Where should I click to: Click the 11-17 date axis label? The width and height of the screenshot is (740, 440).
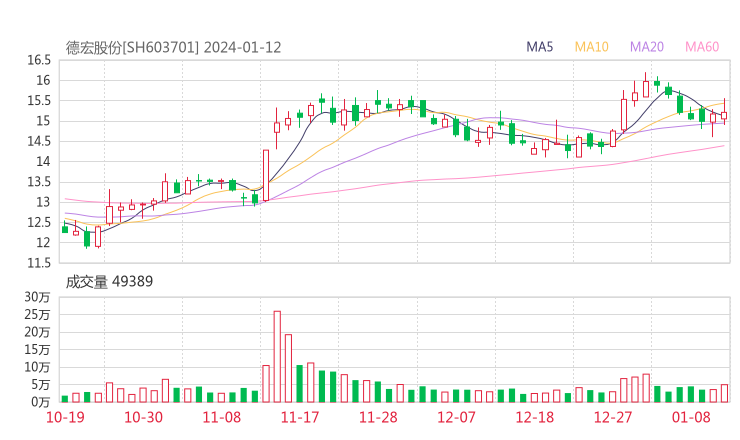pyautogui.click(x=300, y=417)
